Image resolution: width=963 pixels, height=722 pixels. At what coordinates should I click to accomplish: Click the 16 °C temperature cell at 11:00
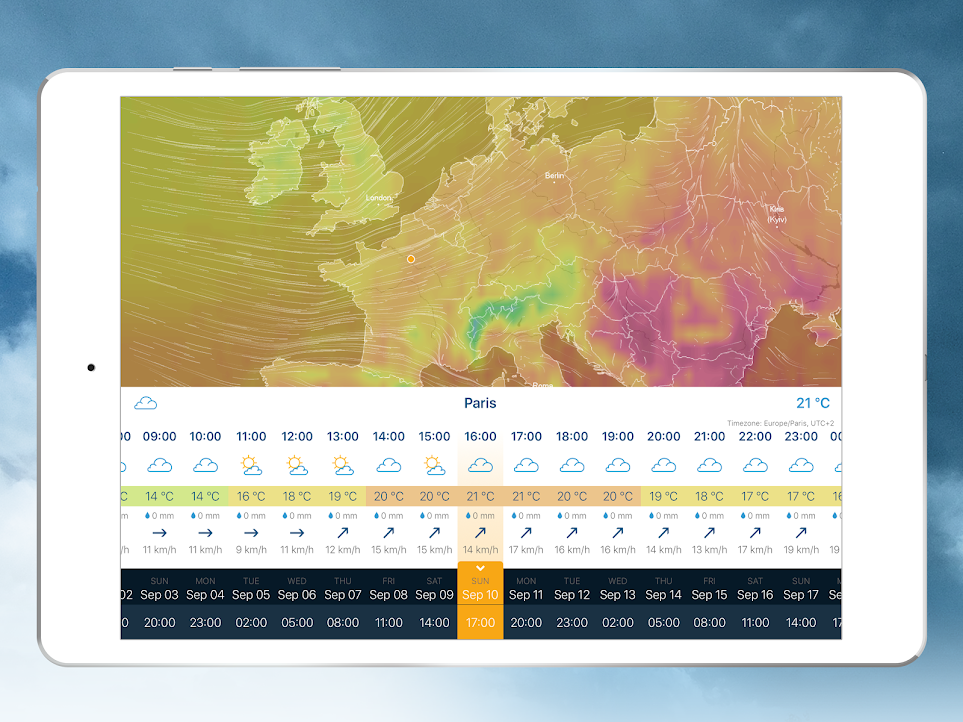click(251, 496)
